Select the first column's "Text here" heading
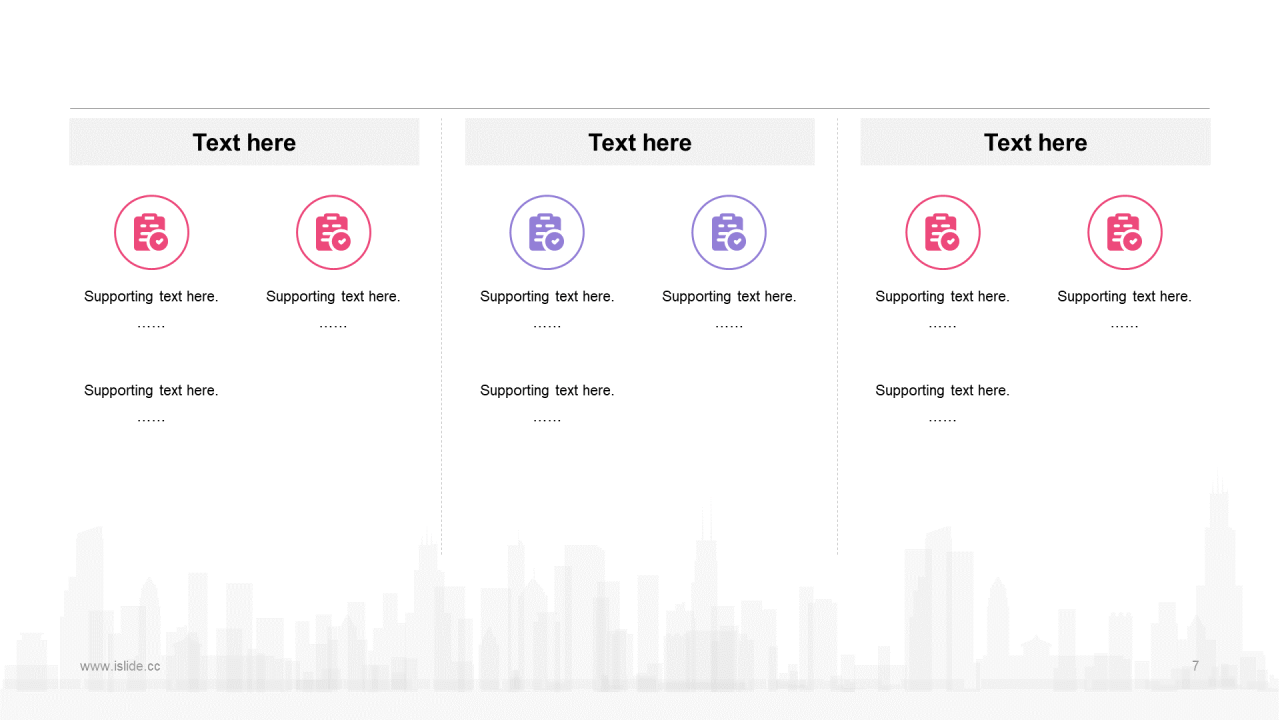This screenshot has height=720, width=1280. 244,143
